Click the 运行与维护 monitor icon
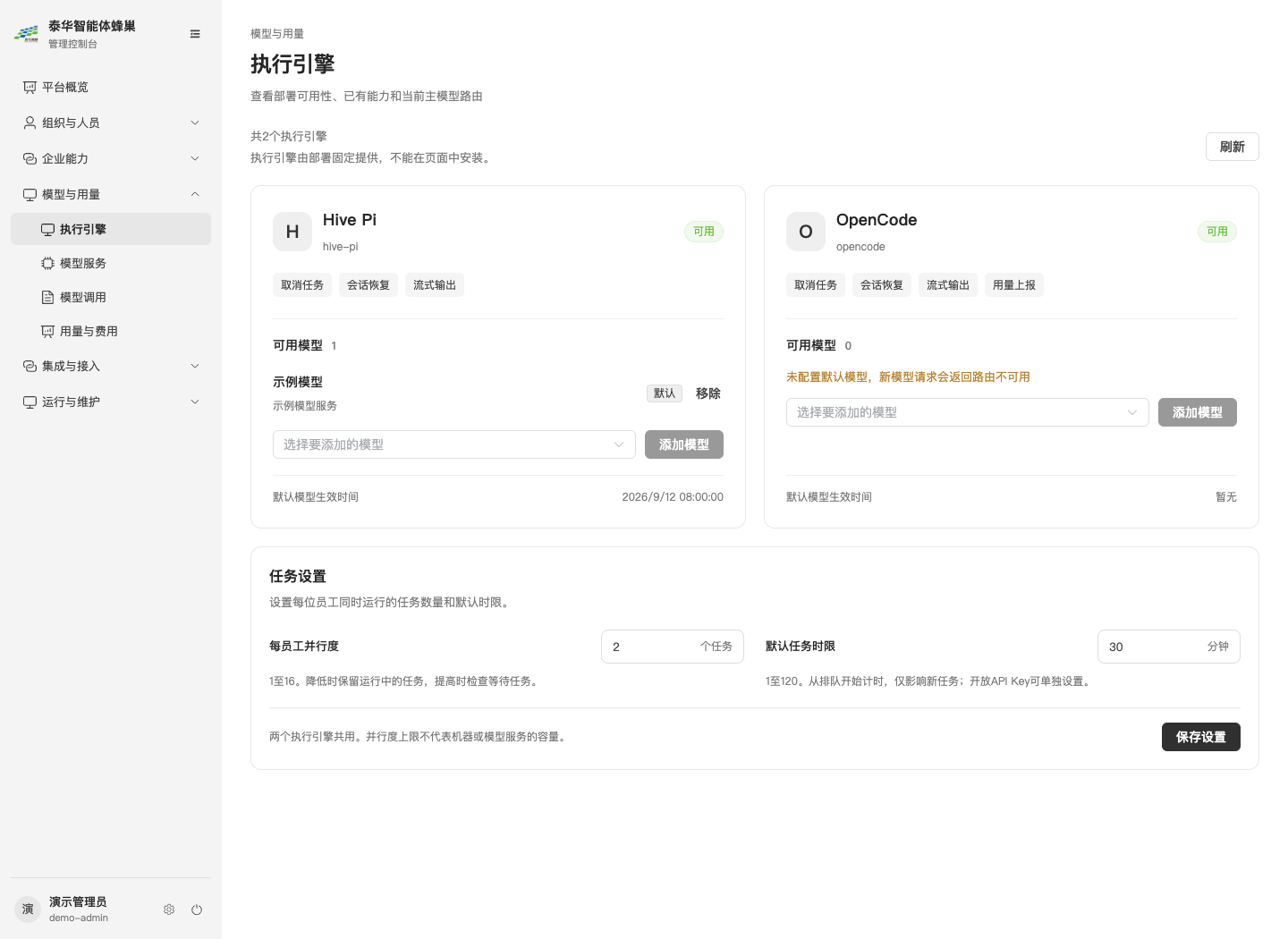Image resolution: width=1288 pixels, height=939 pixels. pos(30,402)
